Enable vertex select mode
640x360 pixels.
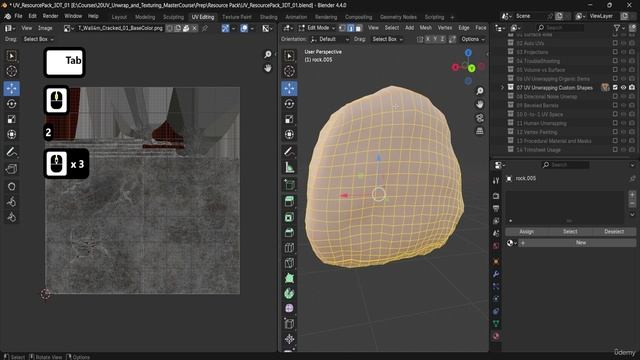[342, 28]
